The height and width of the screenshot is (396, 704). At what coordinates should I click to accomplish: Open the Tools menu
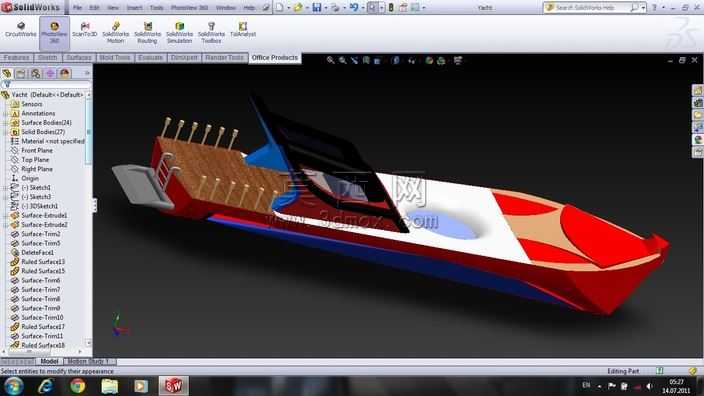pos(156,8)
